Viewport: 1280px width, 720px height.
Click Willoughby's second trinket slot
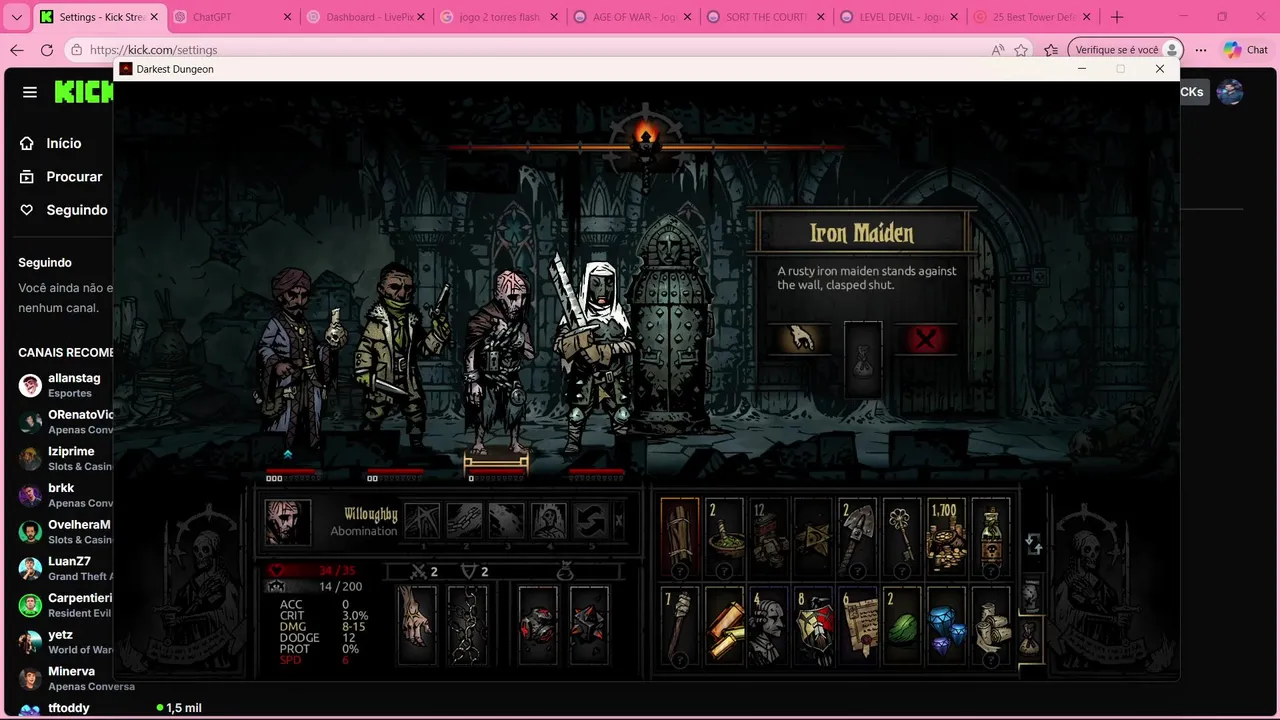pos(589,625)
